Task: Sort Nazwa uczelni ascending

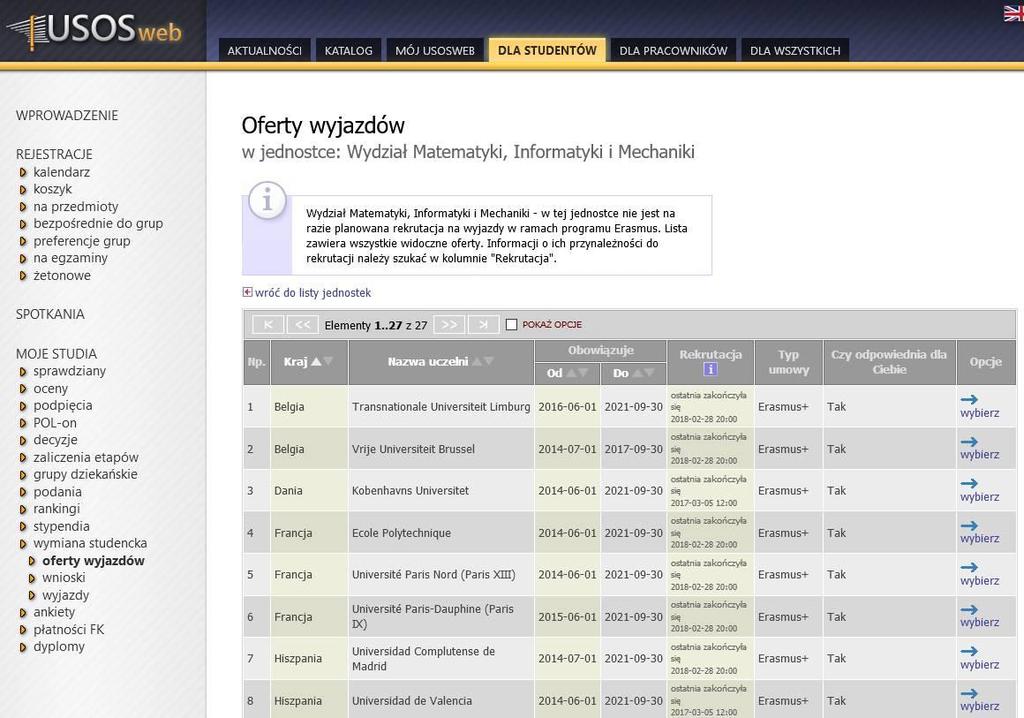Action: [x=477, y=361]
